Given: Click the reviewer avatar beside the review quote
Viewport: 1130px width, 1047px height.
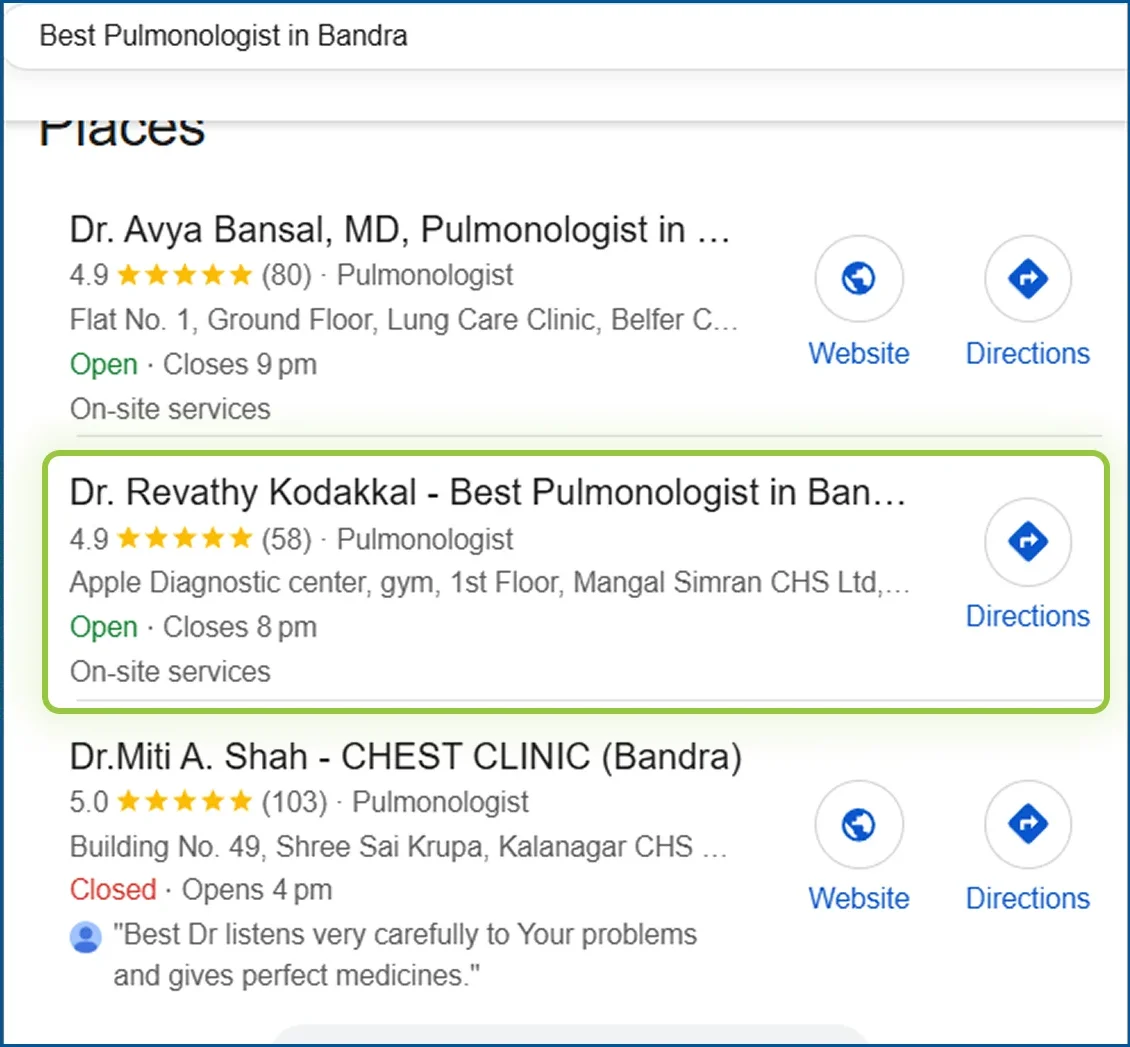Looking at the screenshot, I should (86, 937).
